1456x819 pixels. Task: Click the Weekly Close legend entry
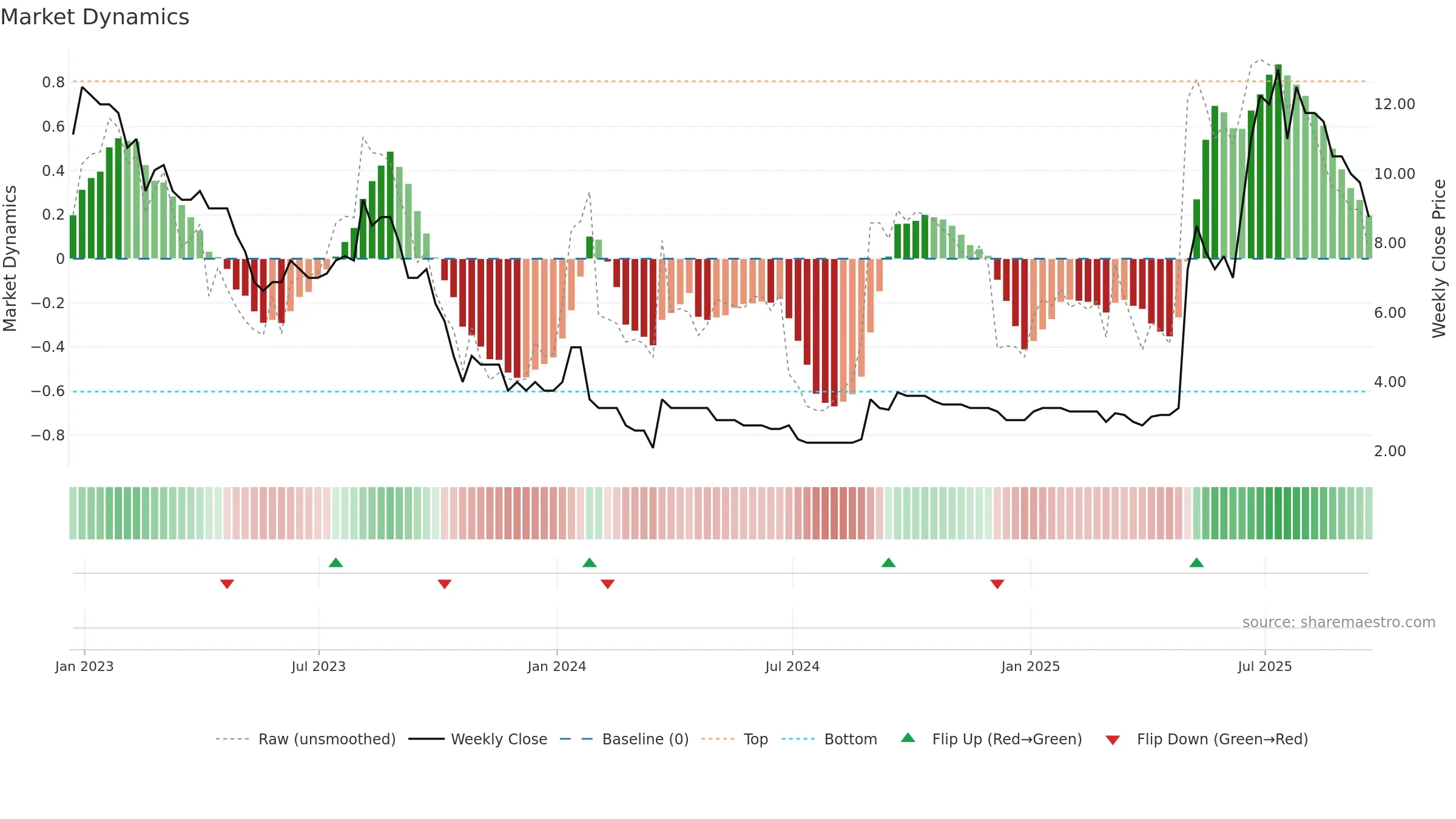tap(477, 739)
